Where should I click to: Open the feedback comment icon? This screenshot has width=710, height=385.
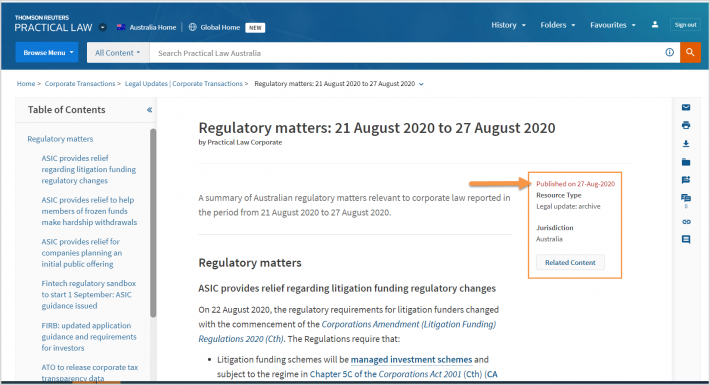point(686,239)
